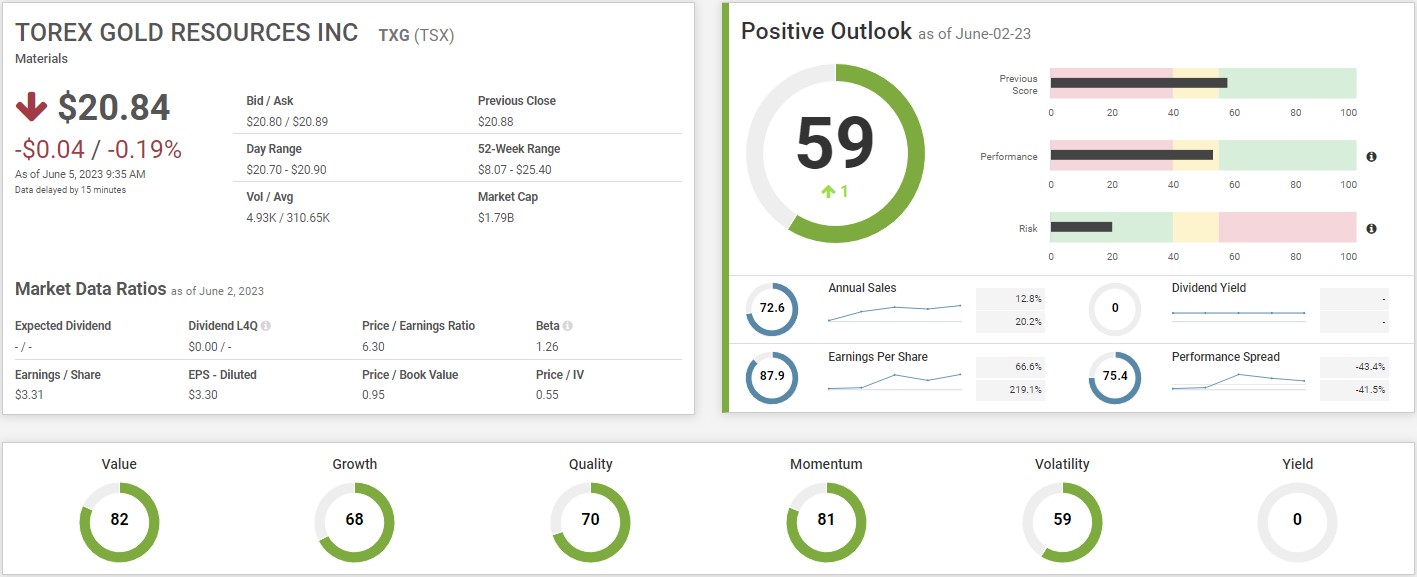The width and height of the screenshot is (1417, 577).
Task: Click the Annual Sales sparkline chart
Action: point(895,313)
